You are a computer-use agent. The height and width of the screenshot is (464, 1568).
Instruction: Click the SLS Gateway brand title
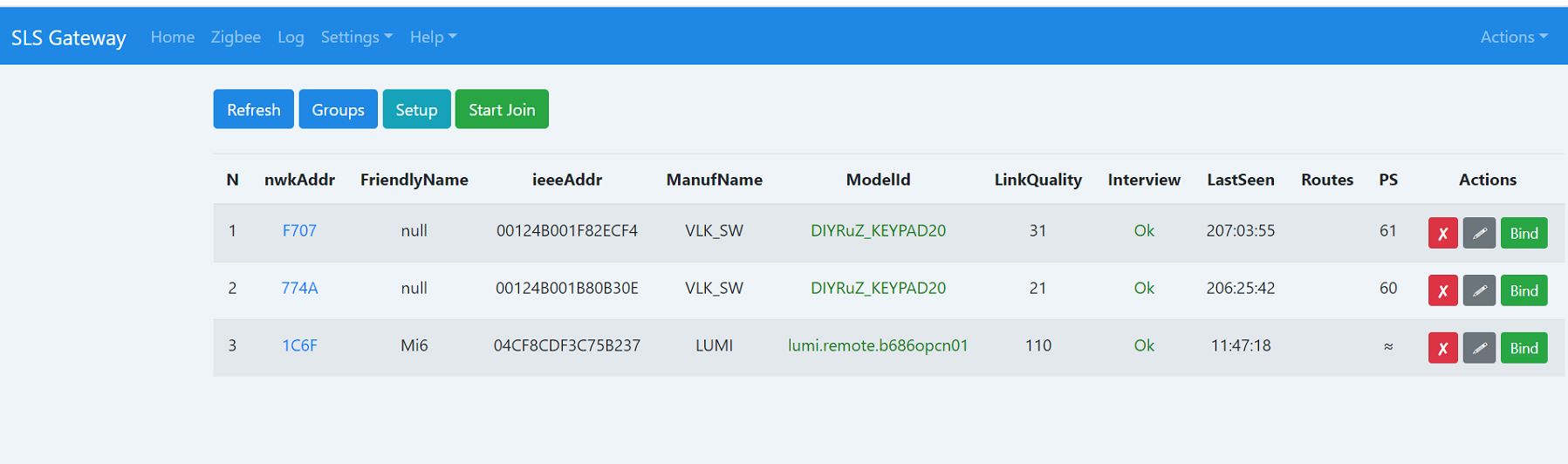68,38
